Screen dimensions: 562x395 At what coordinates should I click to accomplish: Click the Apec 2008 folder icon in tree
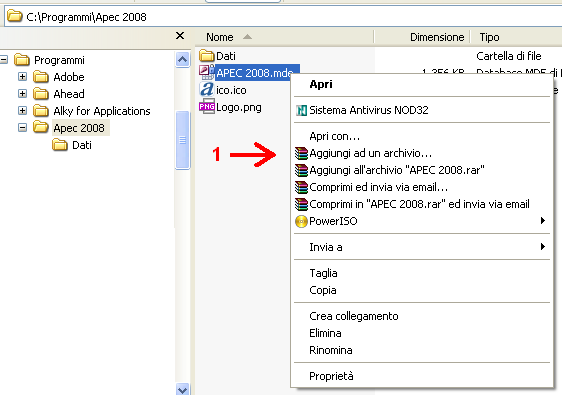[x=41, y=127]
